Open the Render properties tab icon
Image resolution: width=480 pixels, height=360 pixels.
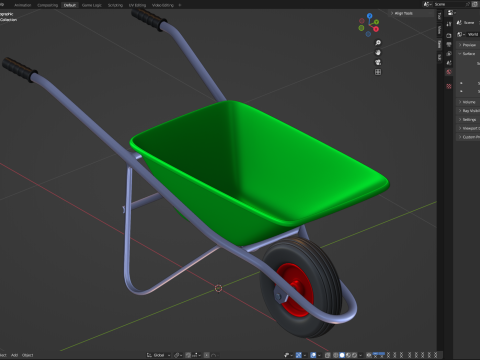(449, 36)
